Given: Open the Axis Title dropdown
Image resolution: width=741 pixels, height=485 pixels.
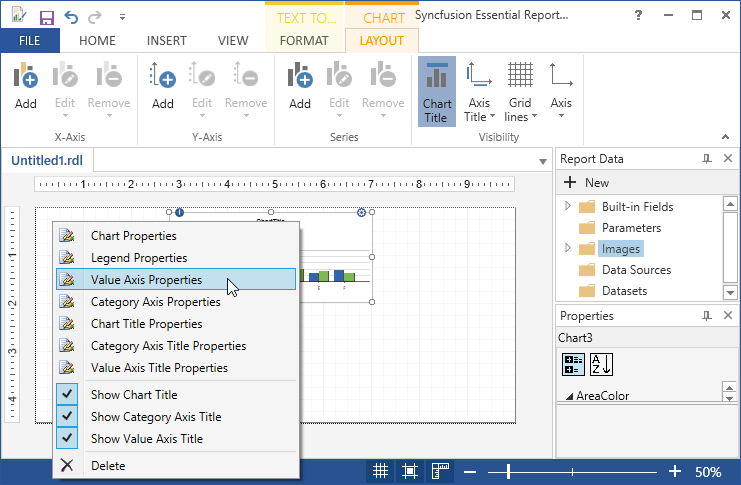Looking at the screenshot, I should coord(479,91).
